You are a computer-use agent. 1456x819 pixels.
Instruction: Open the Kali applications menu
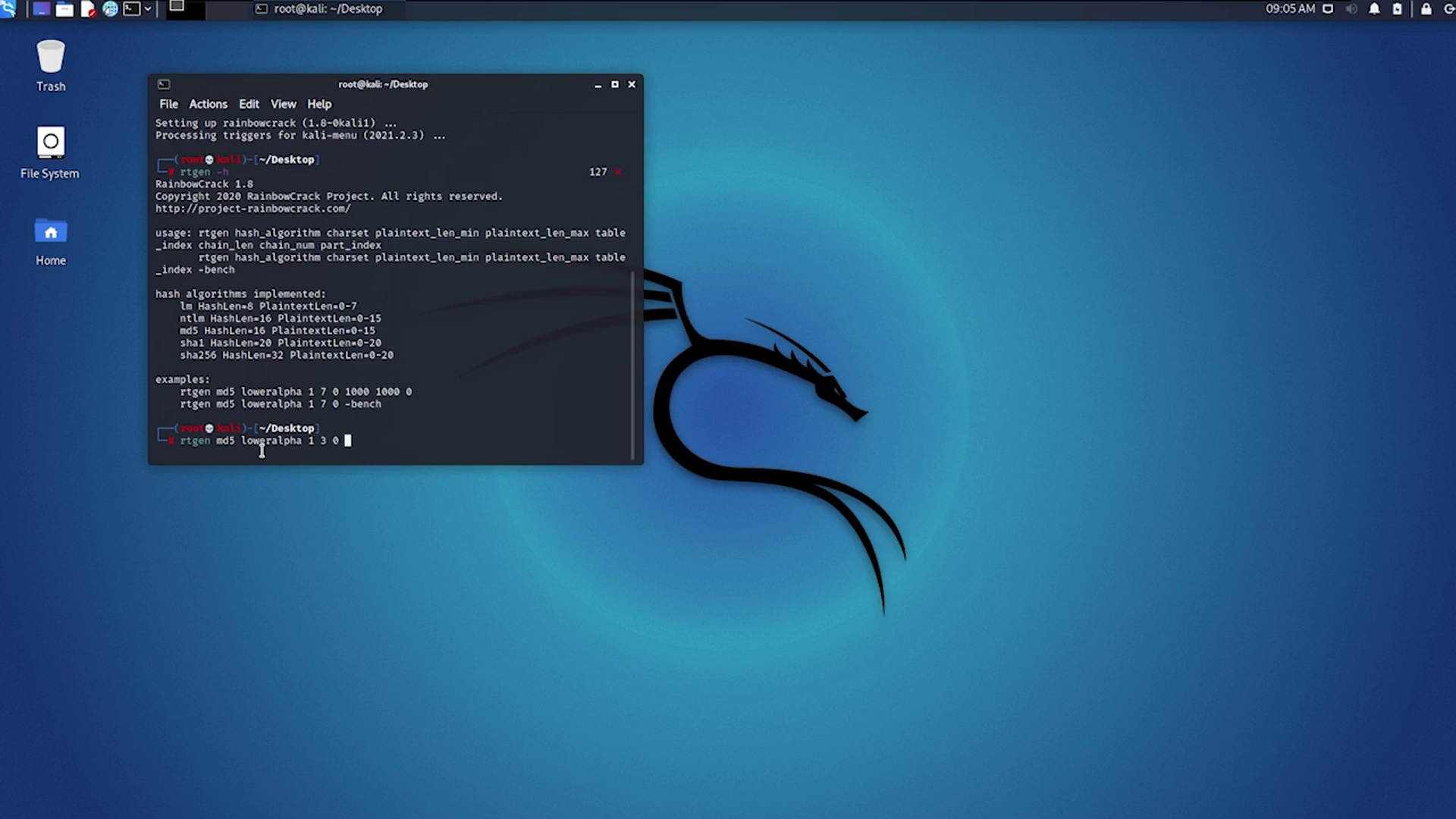pos(8,9)
